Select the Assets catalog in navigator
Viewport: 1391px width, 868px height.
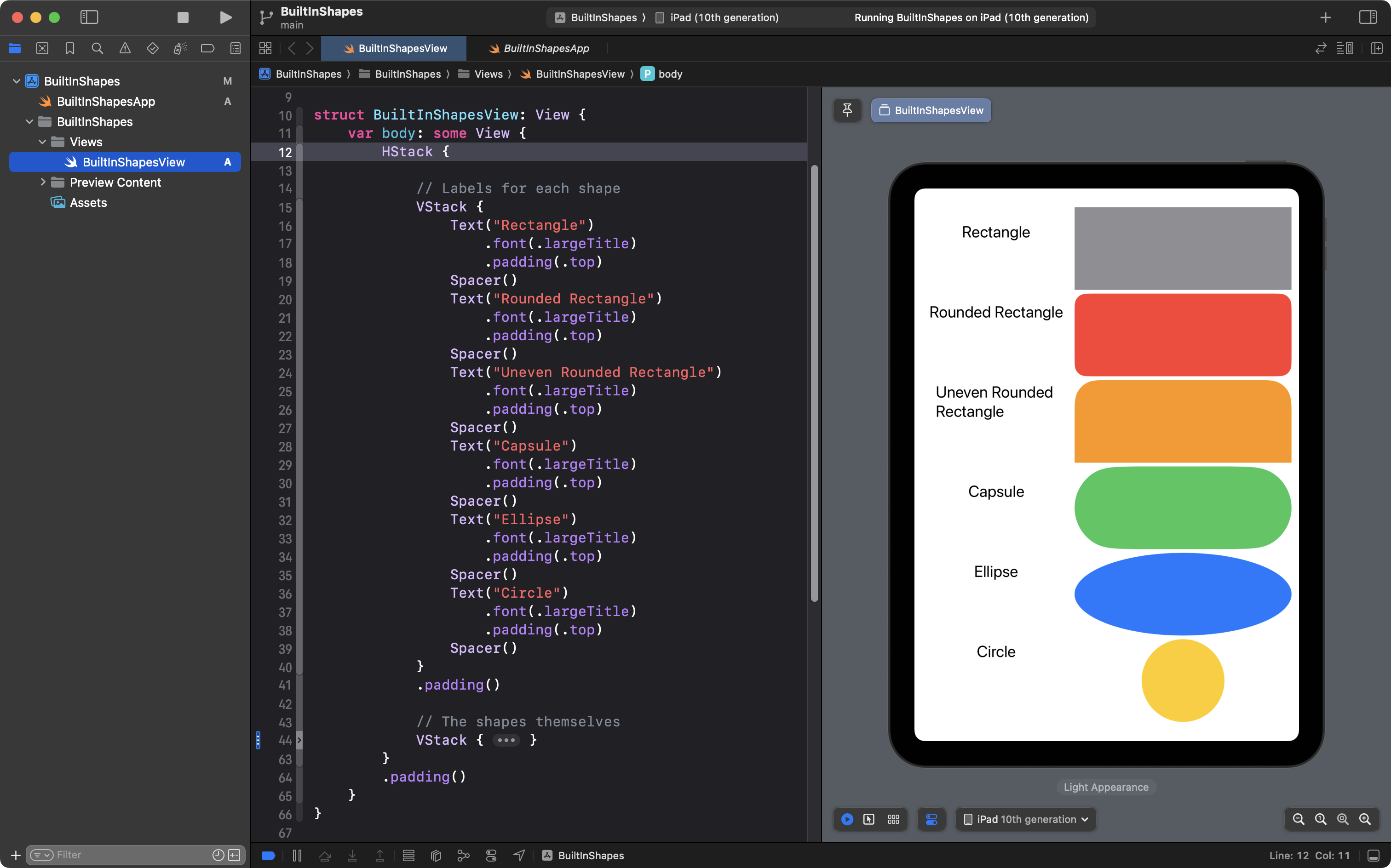tap(88, 203)
